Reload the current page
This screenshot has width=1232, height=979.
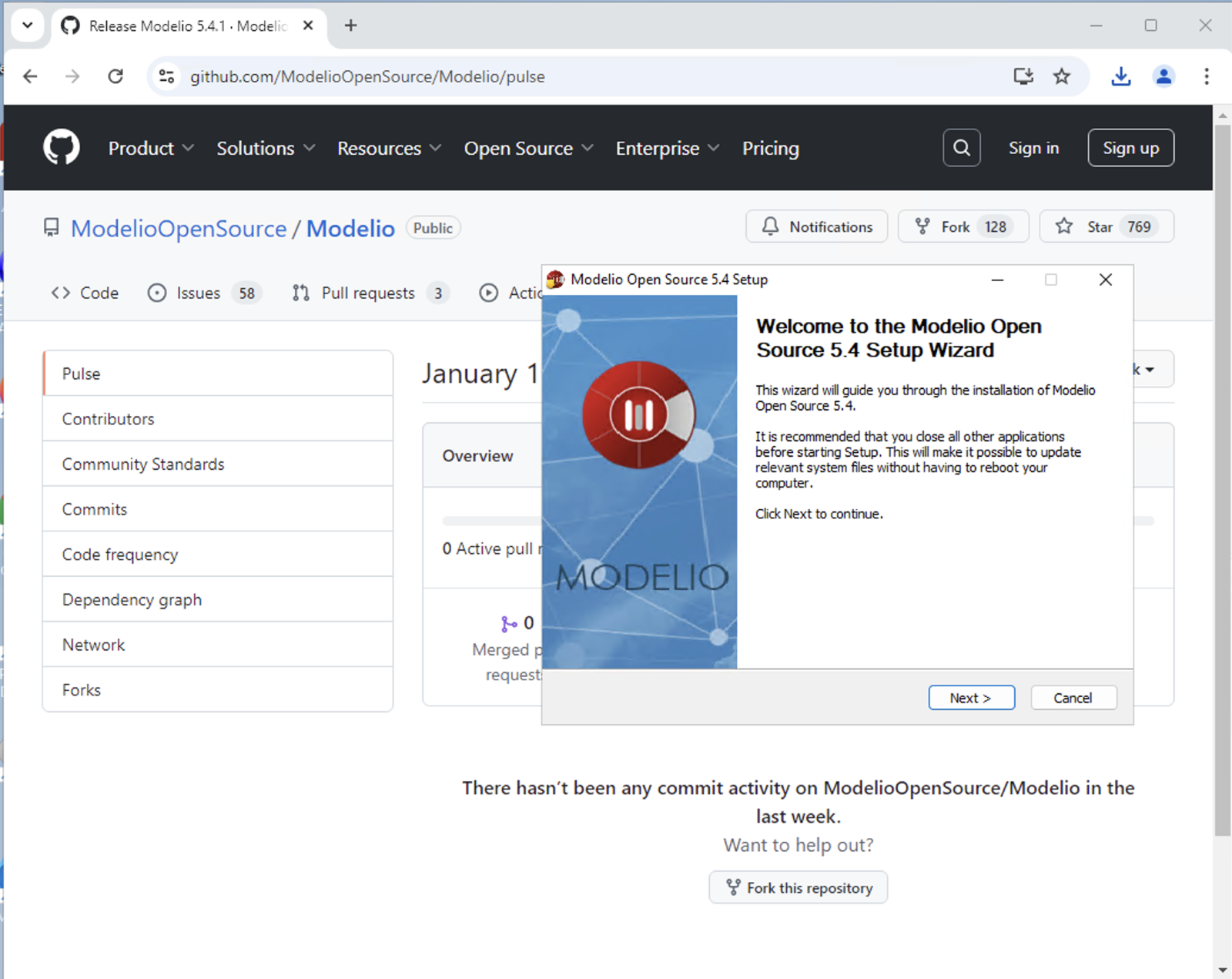(x=115, y=76)
